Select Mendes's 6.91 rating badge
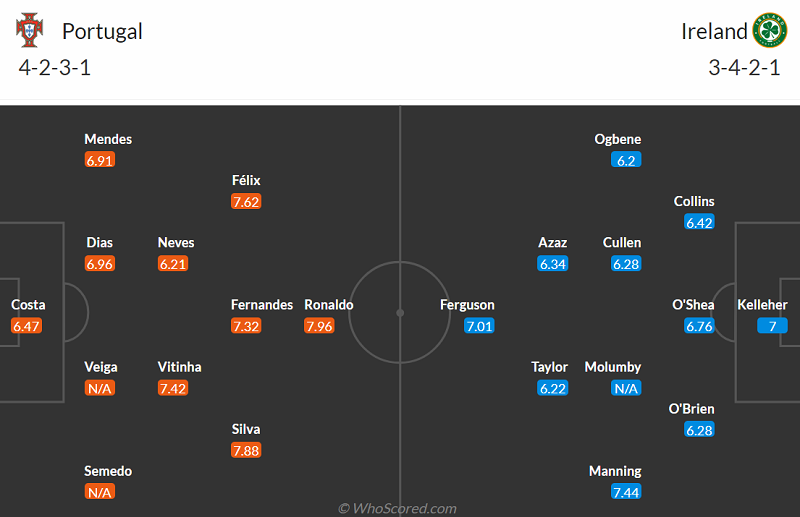 (100, 160)
